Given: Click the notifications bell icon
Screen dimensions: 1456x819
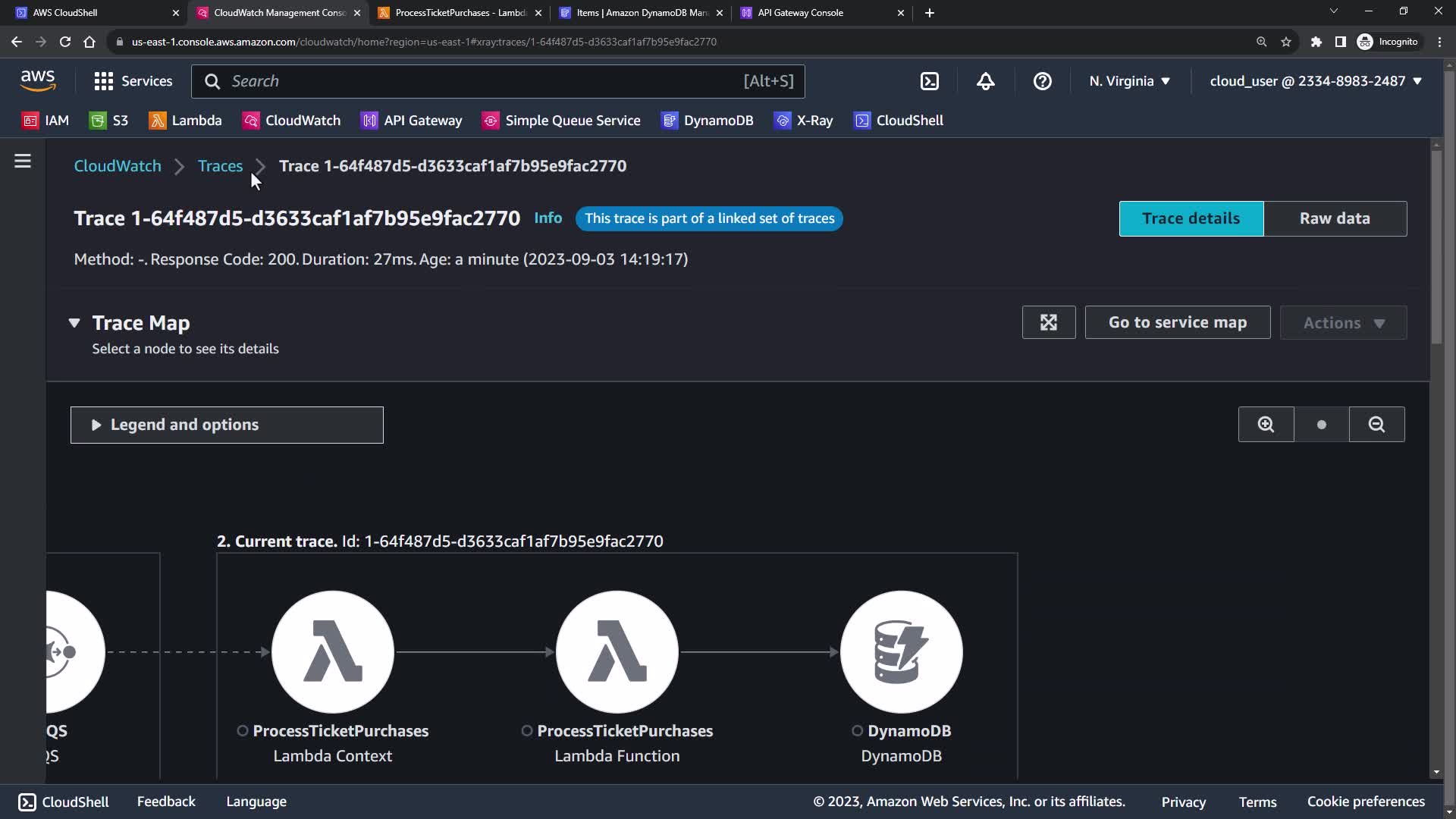Looking at the screenshot, I should 985,81.
